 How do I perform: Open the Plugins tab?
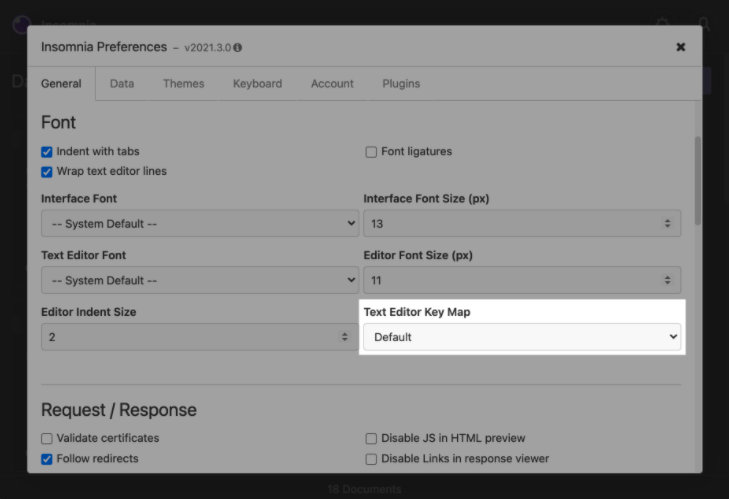(401, 84)
